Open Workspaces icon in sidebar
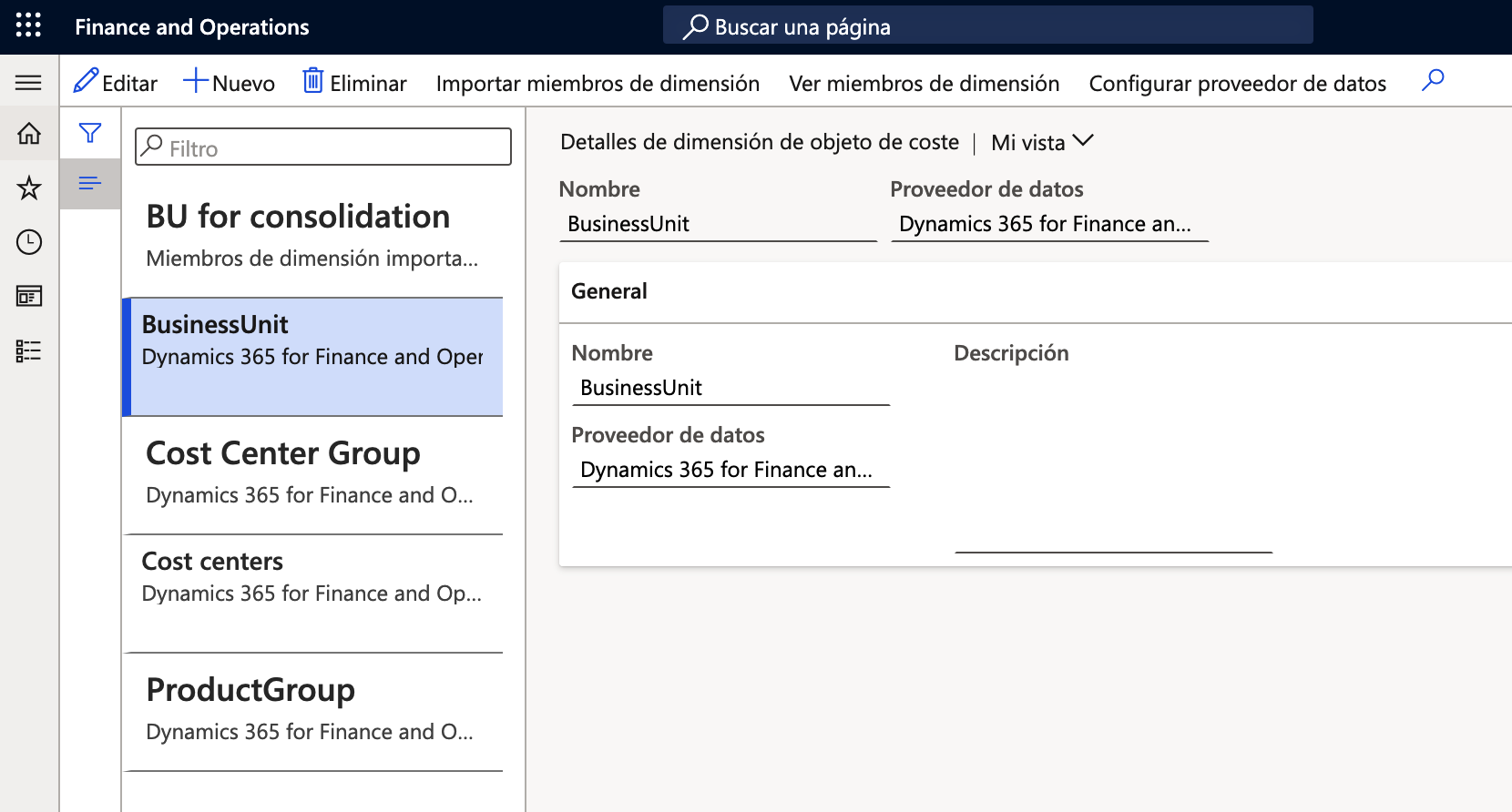 coord(29,296)
